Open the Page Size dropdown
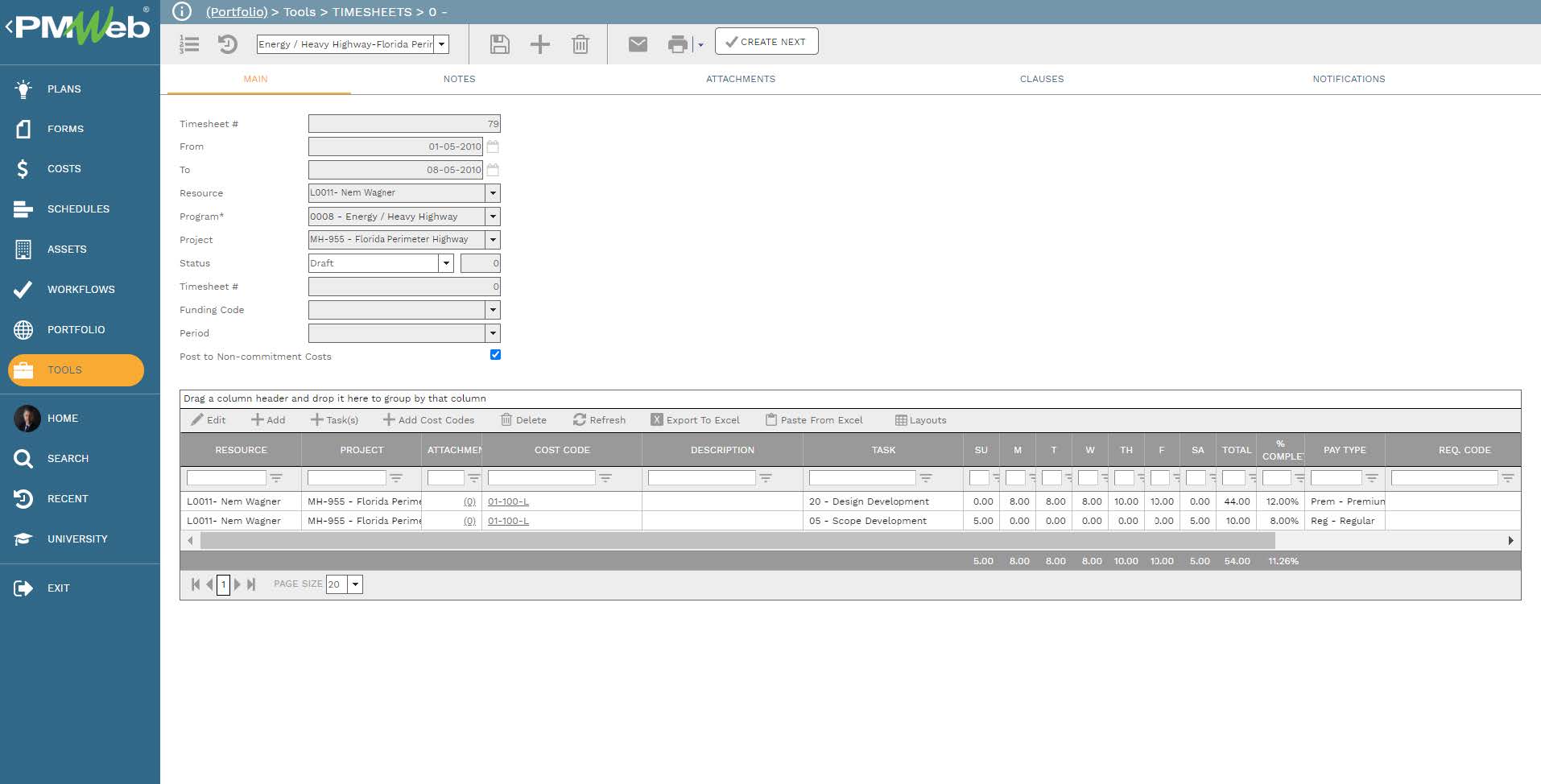 355,584
